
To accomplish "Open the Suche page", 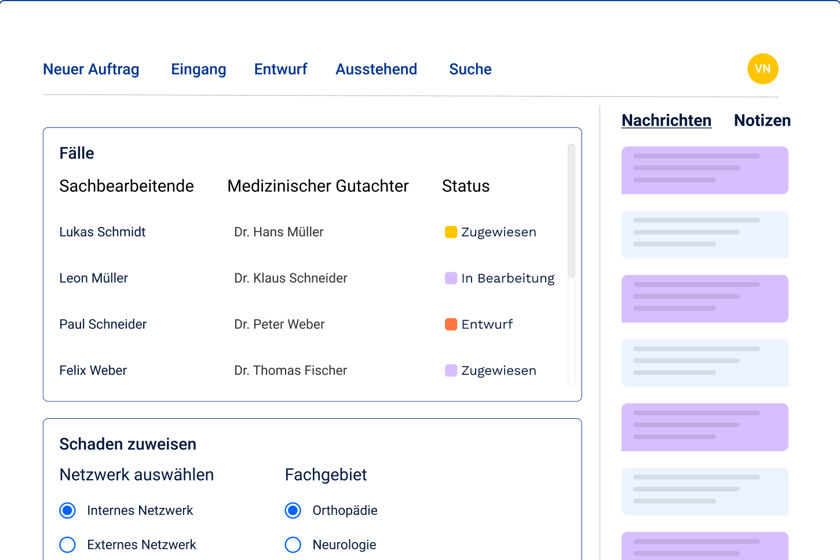I will tap(470, 69).
